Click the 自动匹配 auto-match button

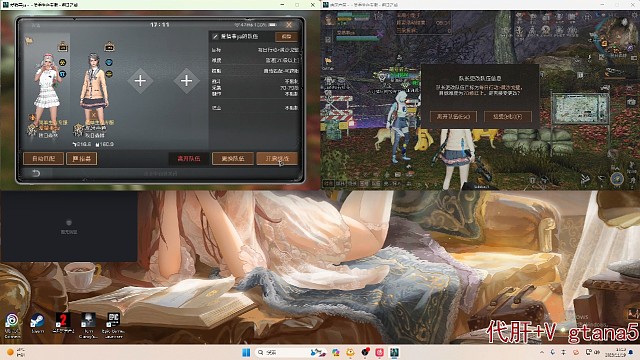pyautogui.click(x=43, y=158)
